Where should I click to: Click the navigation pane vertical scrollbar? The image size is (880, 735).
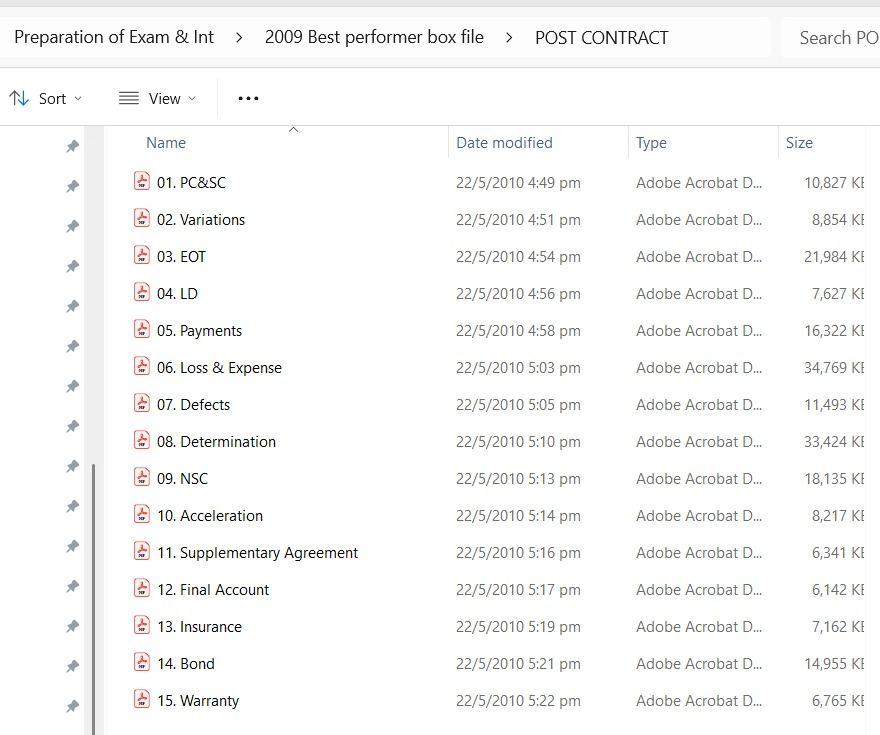click(93, 599)
